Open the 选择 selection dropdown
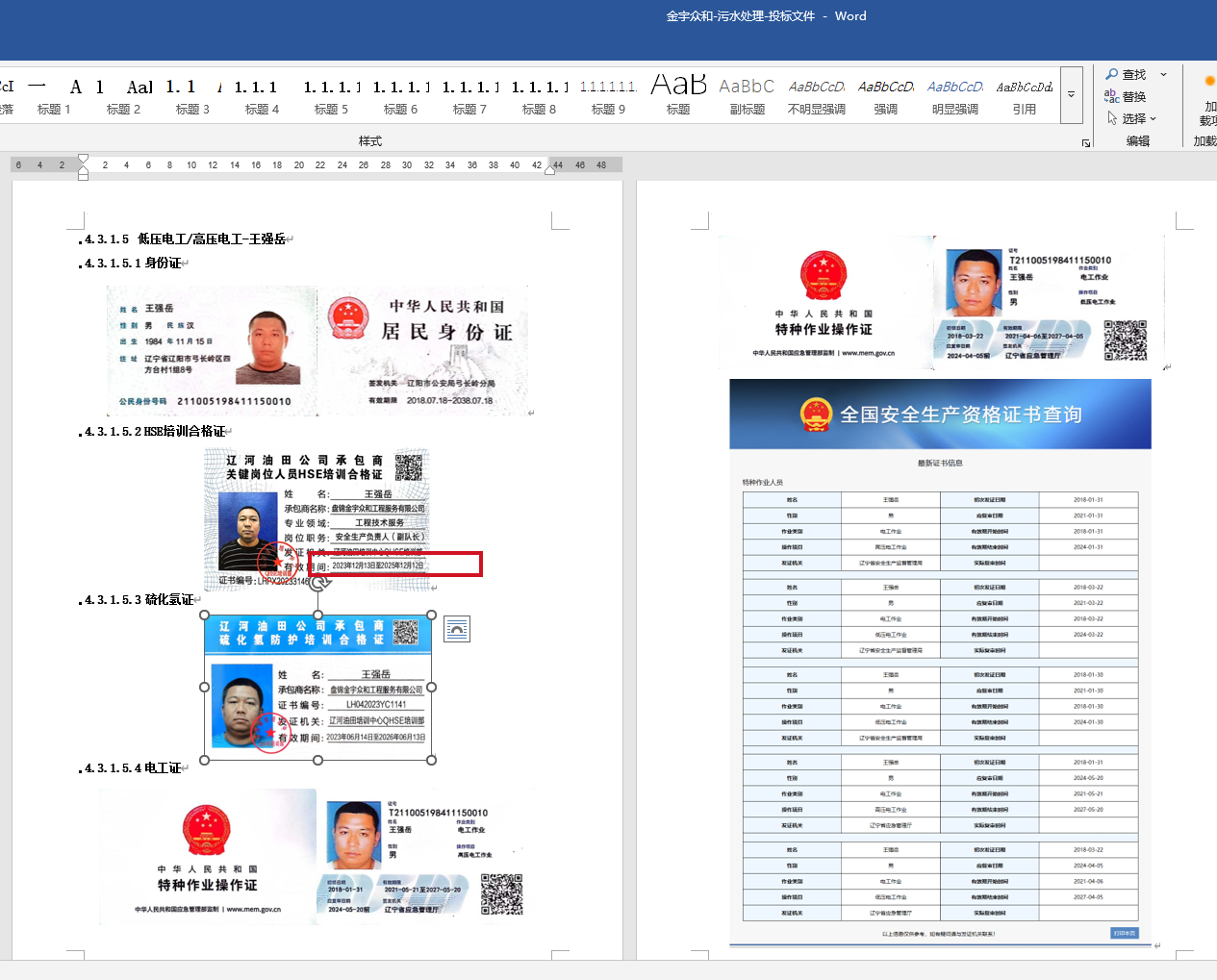The image size is (1217, 980). pyautogui.click(x=1131, y=118)
